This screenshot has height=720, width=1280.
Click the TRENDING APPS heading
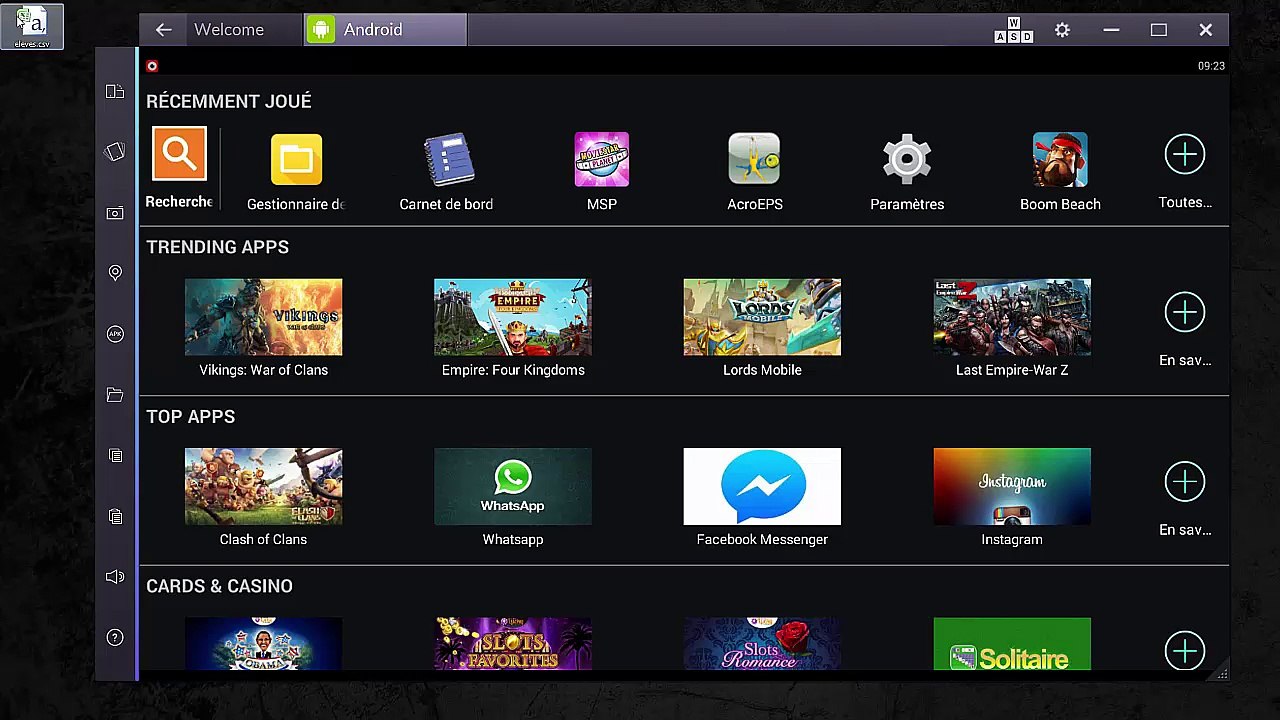217,247
